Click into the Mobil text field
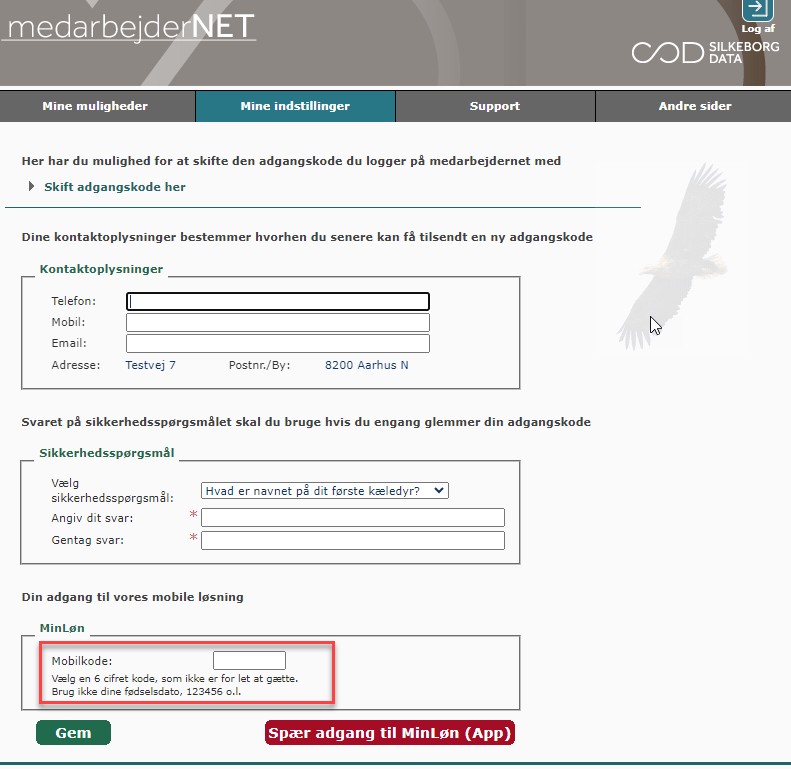The width and height of the screenshot is (791, 769). click(277, 322)
